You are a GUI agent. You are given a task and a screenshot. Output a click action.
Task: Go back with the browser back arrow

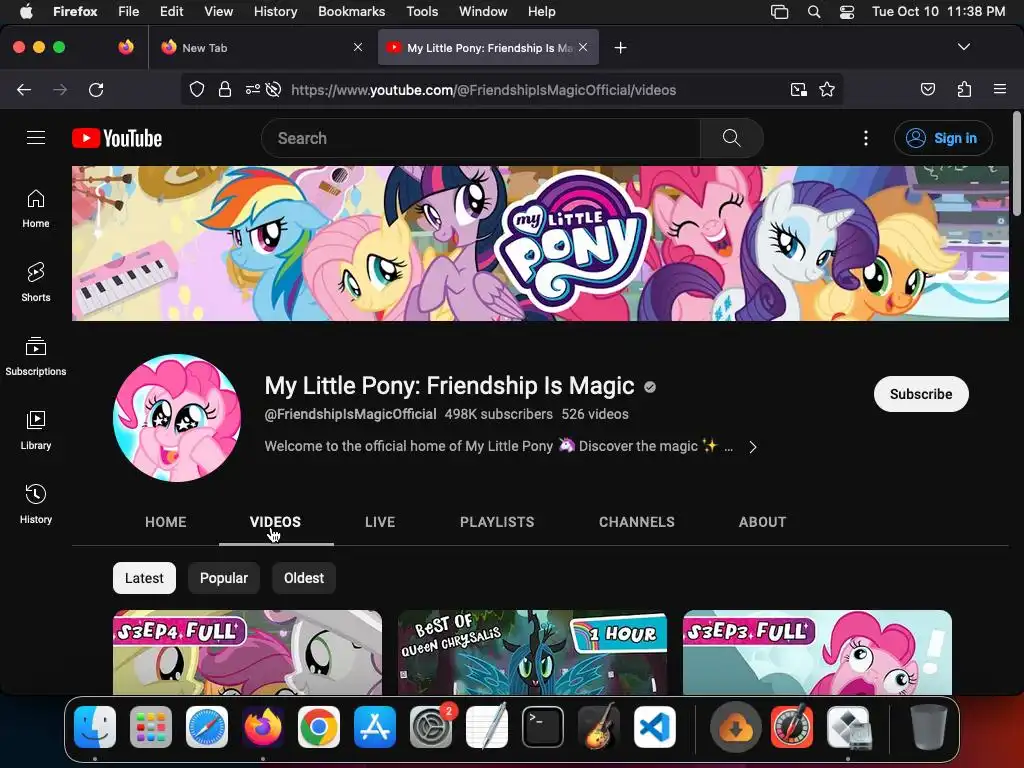[24, 90]
